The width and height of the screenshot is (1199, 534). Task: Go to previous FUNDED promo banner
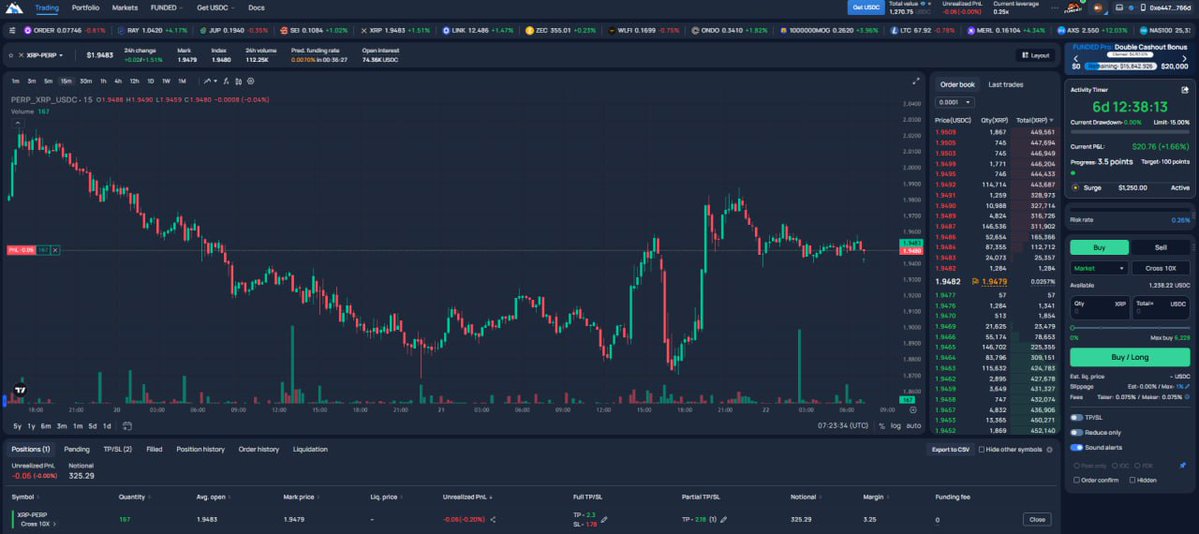tap(1076, 58)
